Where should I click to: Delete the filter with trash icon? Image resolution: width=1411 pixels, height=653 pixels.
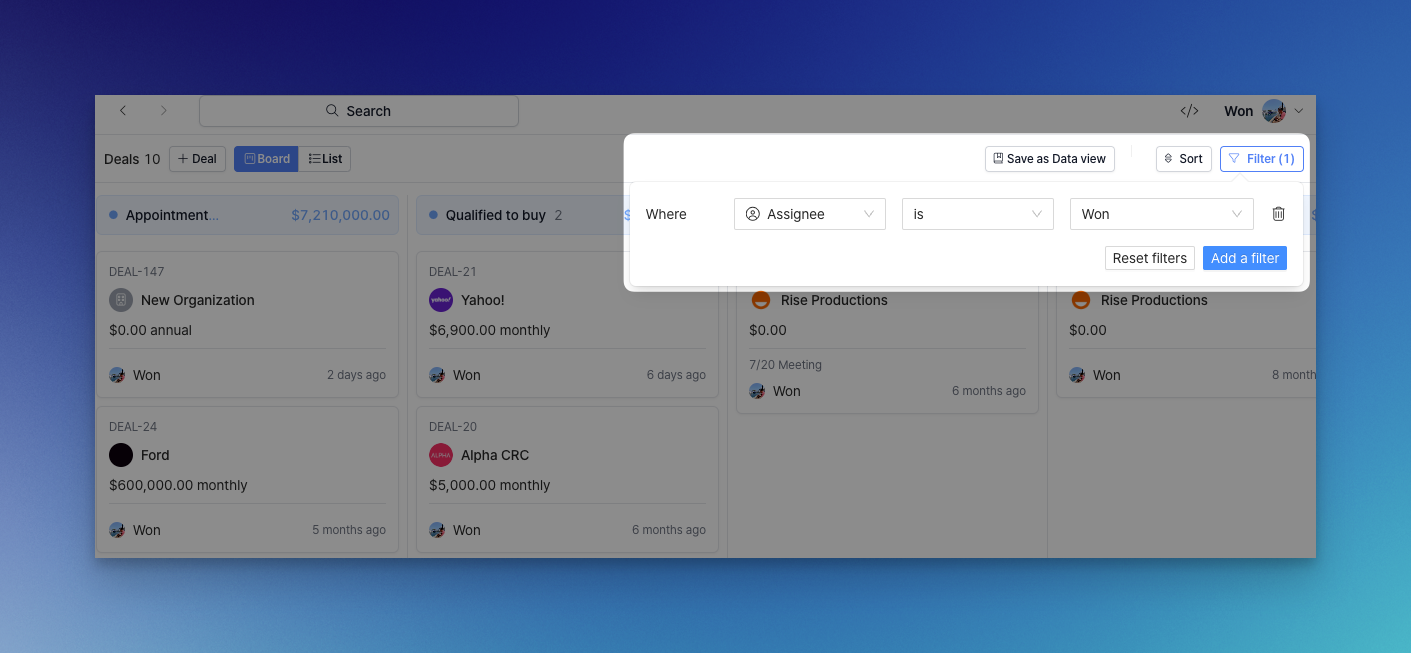click(1278, 214)
